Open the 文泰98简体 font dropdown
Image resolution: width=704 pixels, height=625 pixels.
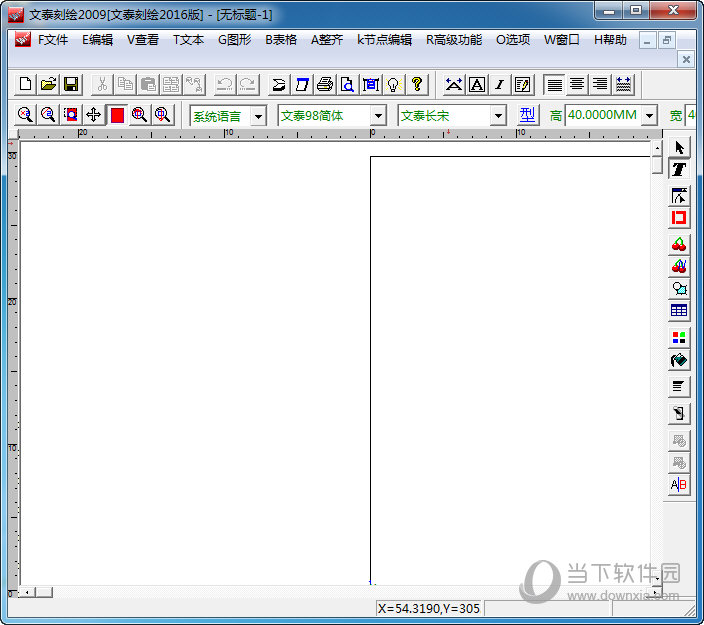pyautogui.click(x=378, y=116)
